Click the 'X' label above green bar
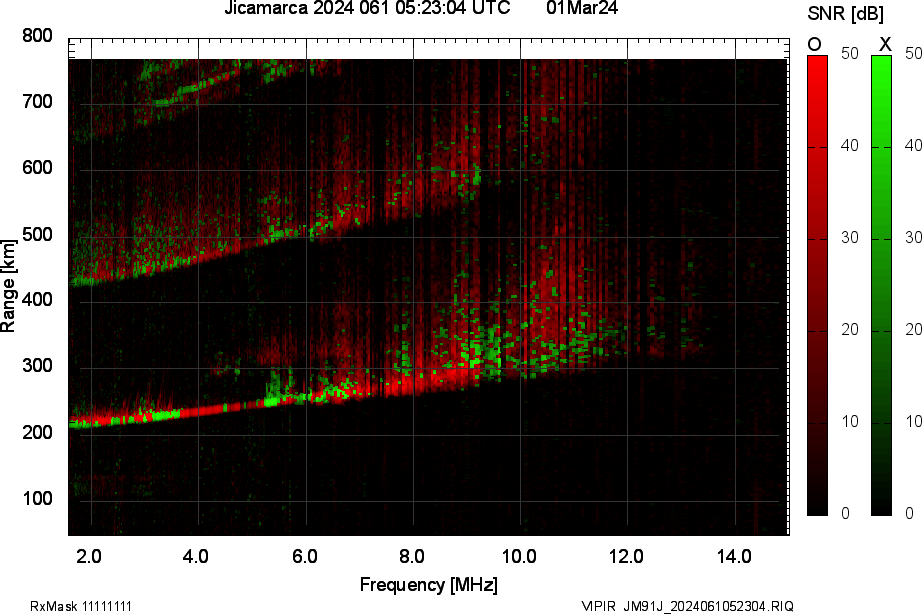Screen dimensions: 922x614 884,44
